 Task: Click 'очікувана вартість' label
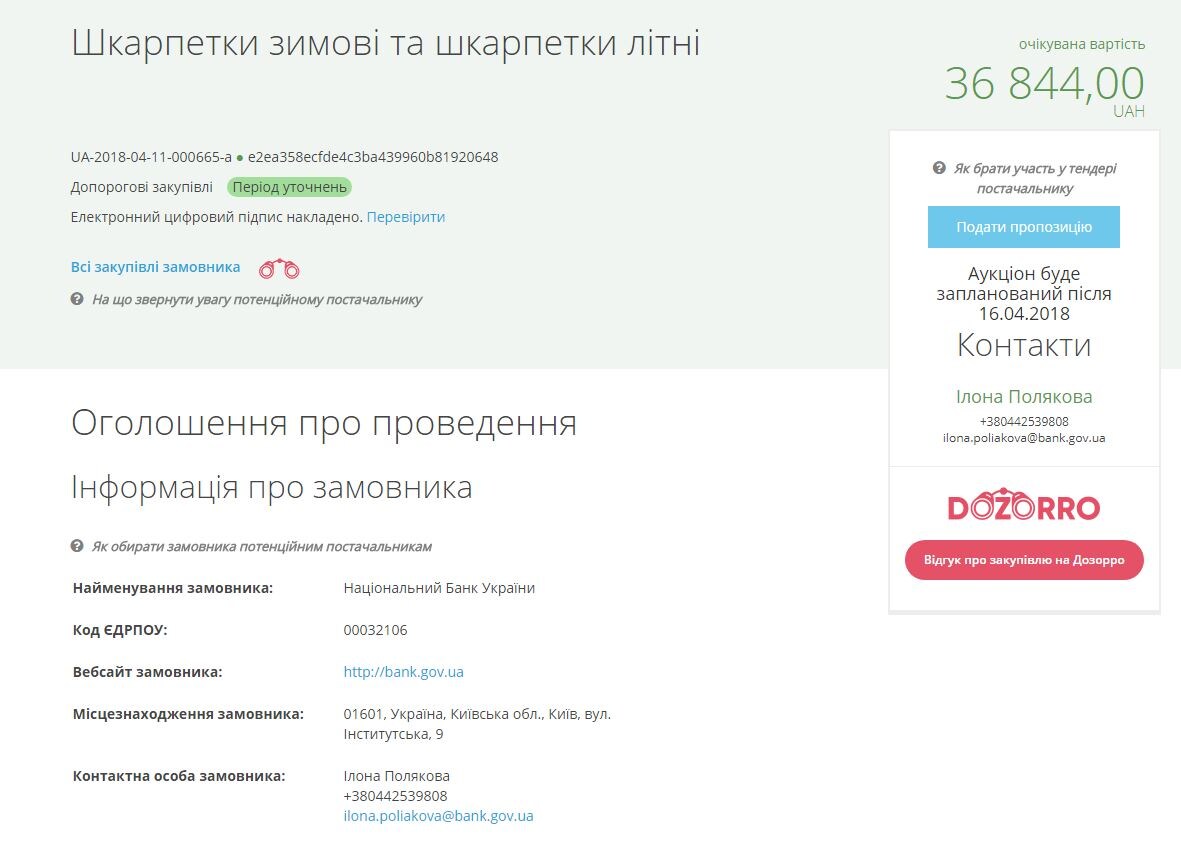pyautogui.click(x=1082, y=44)
